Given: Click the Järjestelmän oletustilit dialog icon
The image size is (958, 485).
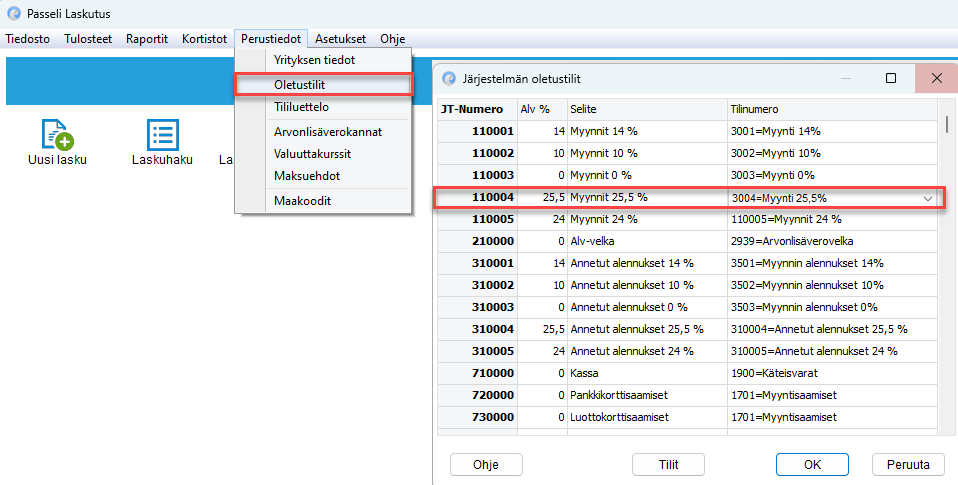Looking at the screenshot, I should (x=448, y=78).
